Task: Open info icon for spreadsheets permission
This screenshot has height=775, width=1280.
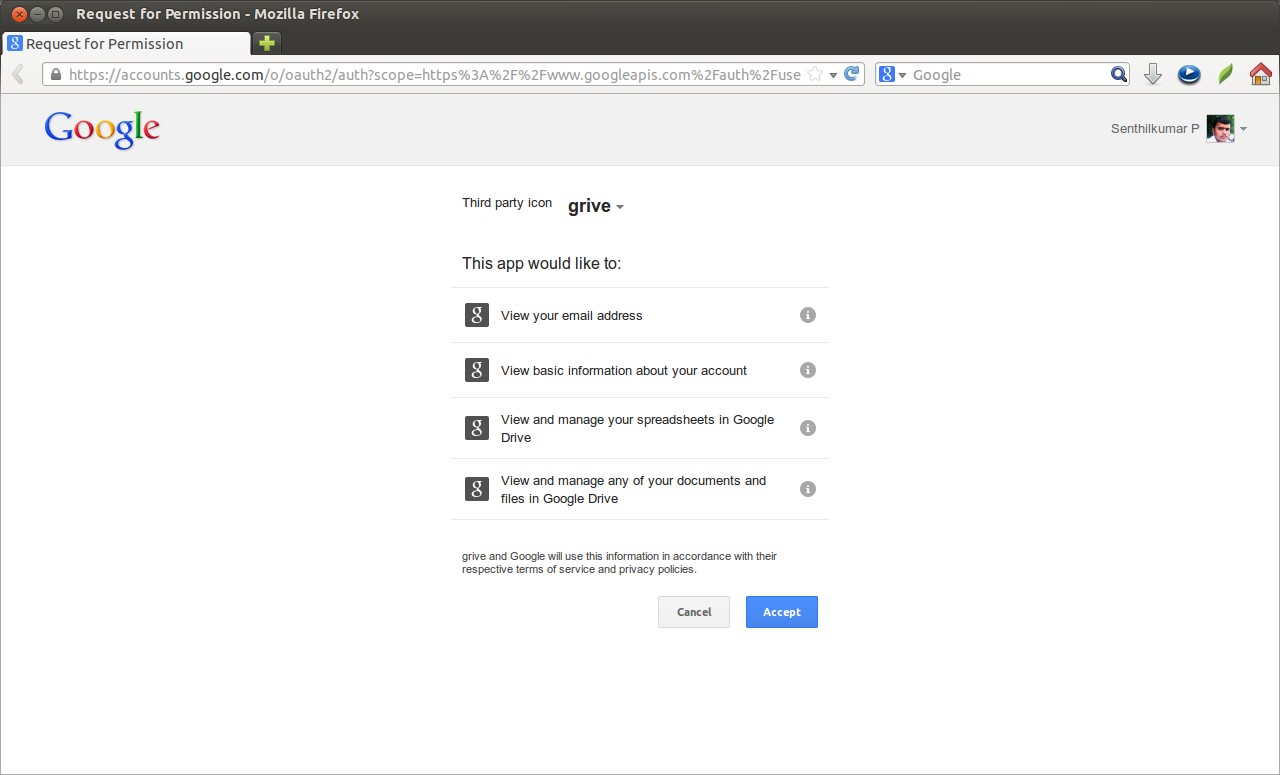Action: pyautogui.click(x=808, y=428)
